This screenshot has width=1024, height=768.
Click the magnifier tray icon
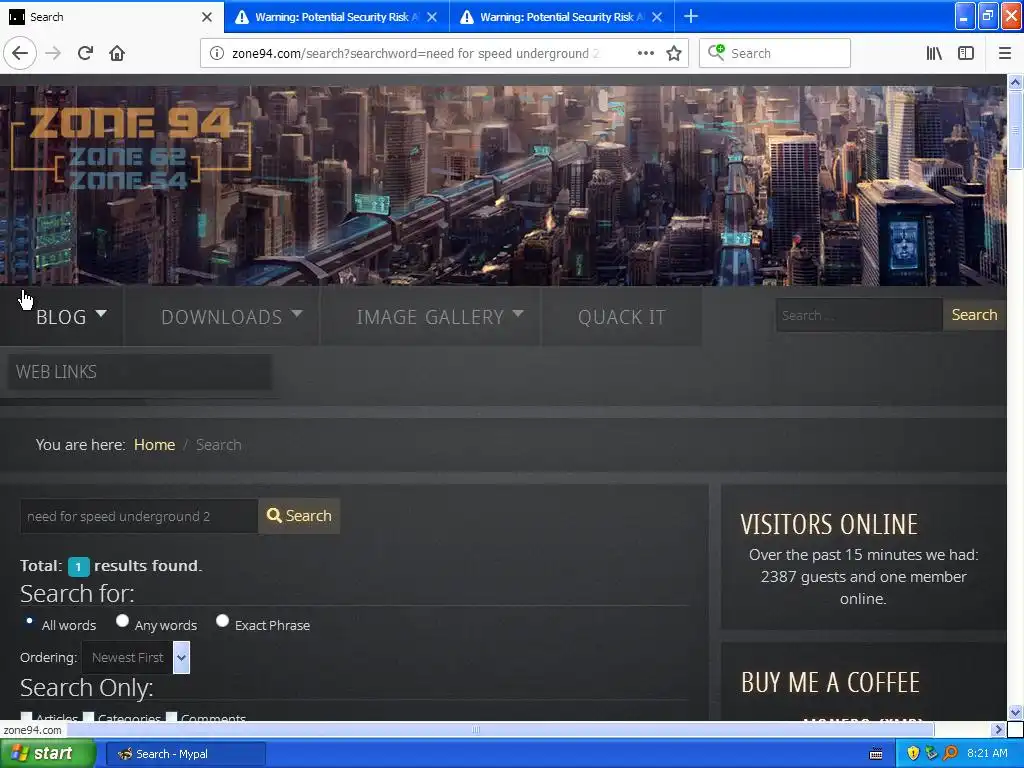coord(950,753)
